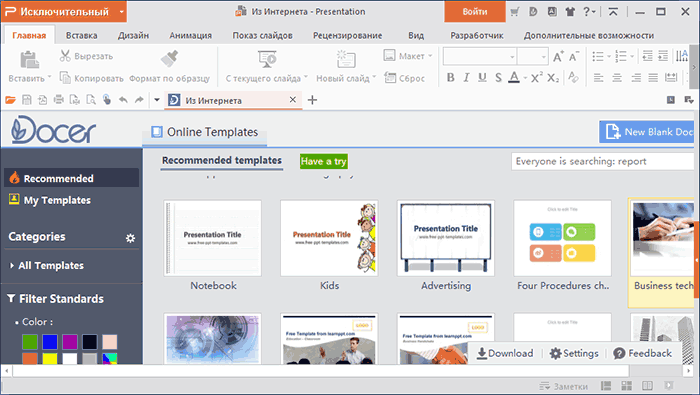Click the New Blank Document button

click(647, 132)
